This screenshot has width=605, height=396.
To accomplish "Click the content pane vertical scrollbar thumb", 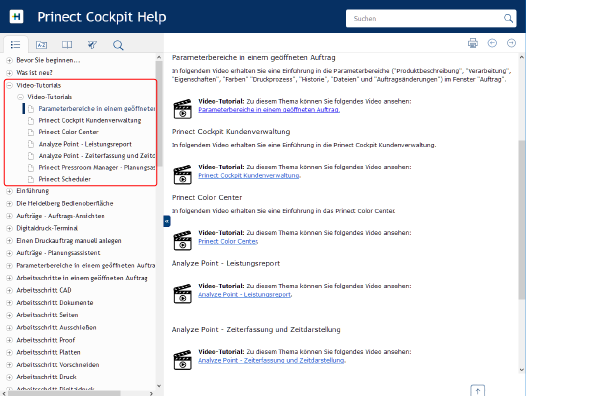I will [522, 220].
